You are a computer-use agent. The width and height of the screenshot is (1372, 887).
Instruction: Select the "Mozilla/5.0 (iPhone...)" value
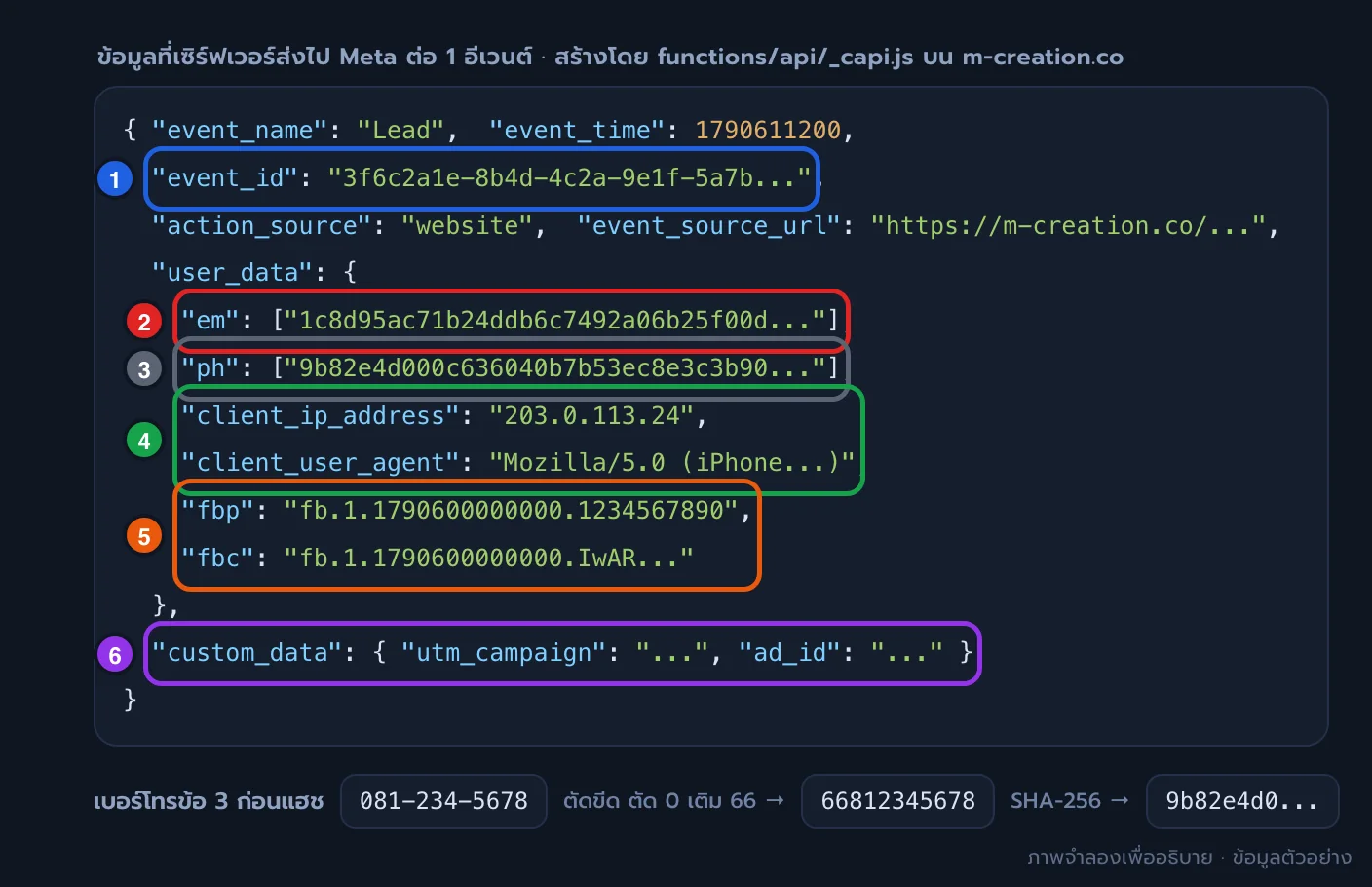click(x=672, y=463)
